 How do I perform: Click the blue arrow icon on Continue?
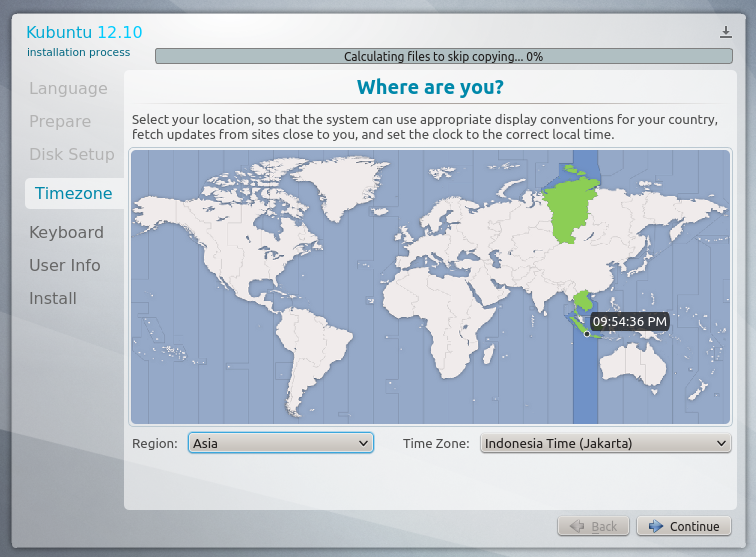[x=656, y=526]
